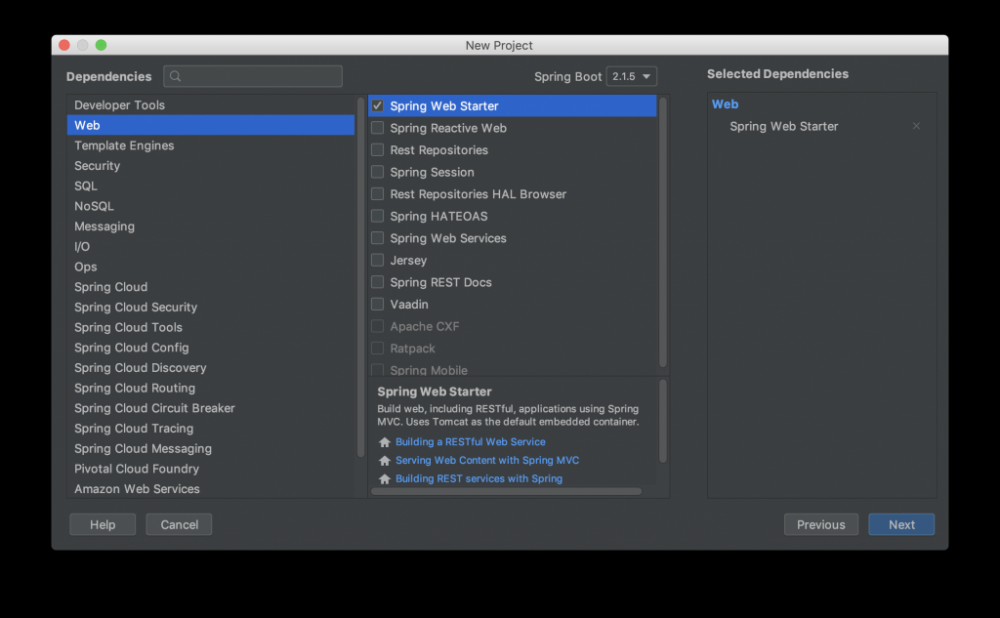Click the search magnifier icon in dependencies field
This screenshot has width=1000, height=618.
point(175,76)
